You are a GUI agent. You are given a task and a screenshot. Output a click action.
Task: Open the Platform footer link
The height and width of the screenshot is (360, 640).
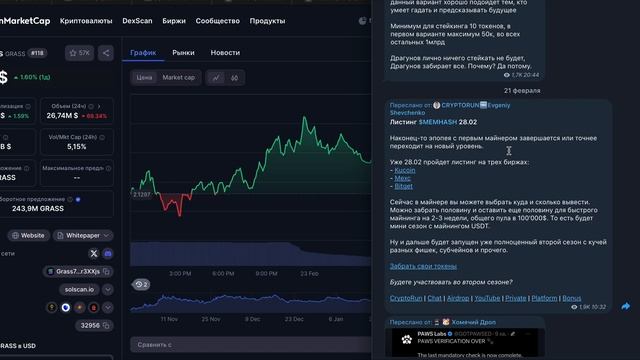[544, 298]
